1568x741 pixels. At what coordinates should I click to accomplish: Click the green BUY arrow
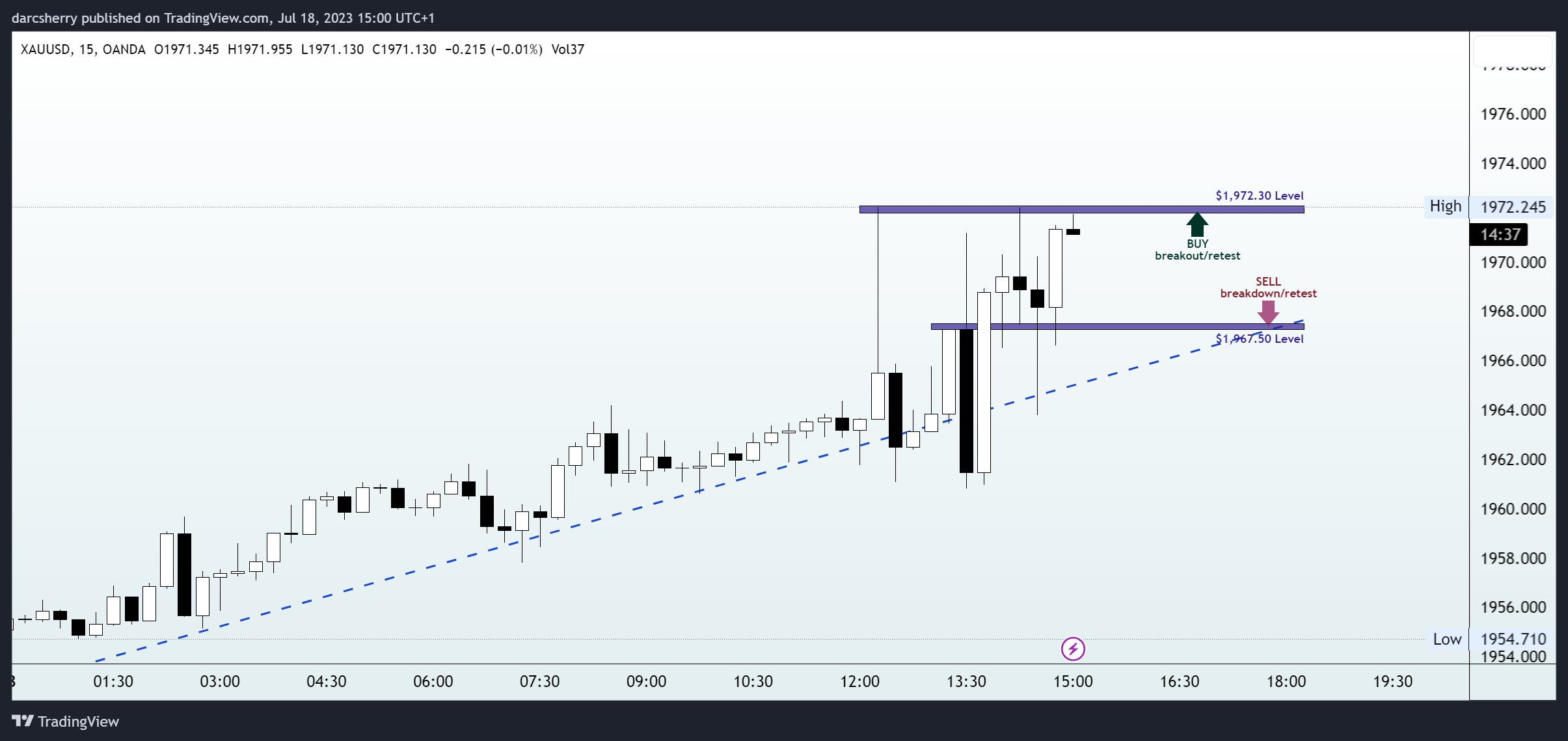[x=1197, y=225]
